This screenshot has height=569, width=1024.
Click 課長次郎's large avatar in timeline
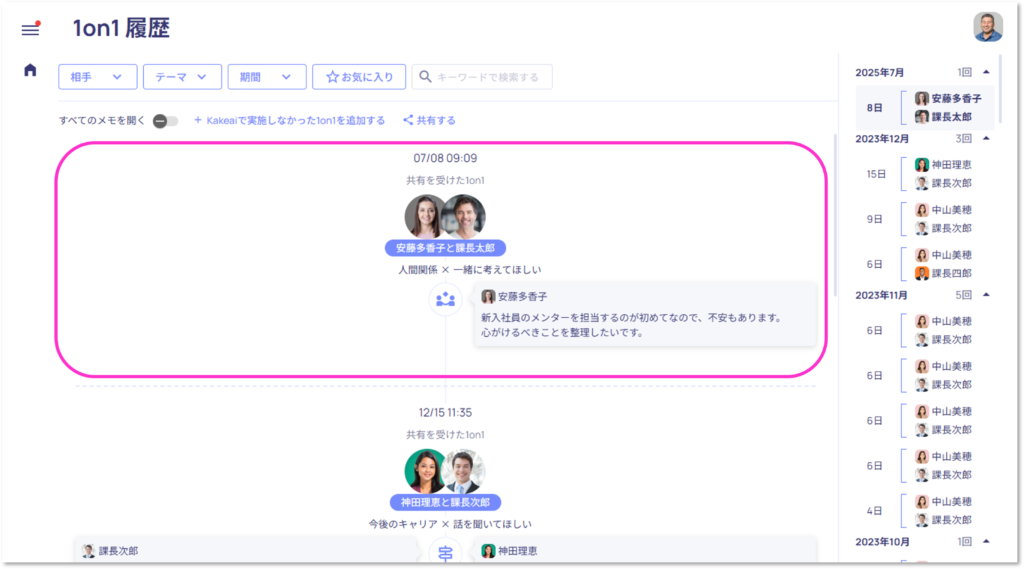pyautogui.click(x=465, y=470)
